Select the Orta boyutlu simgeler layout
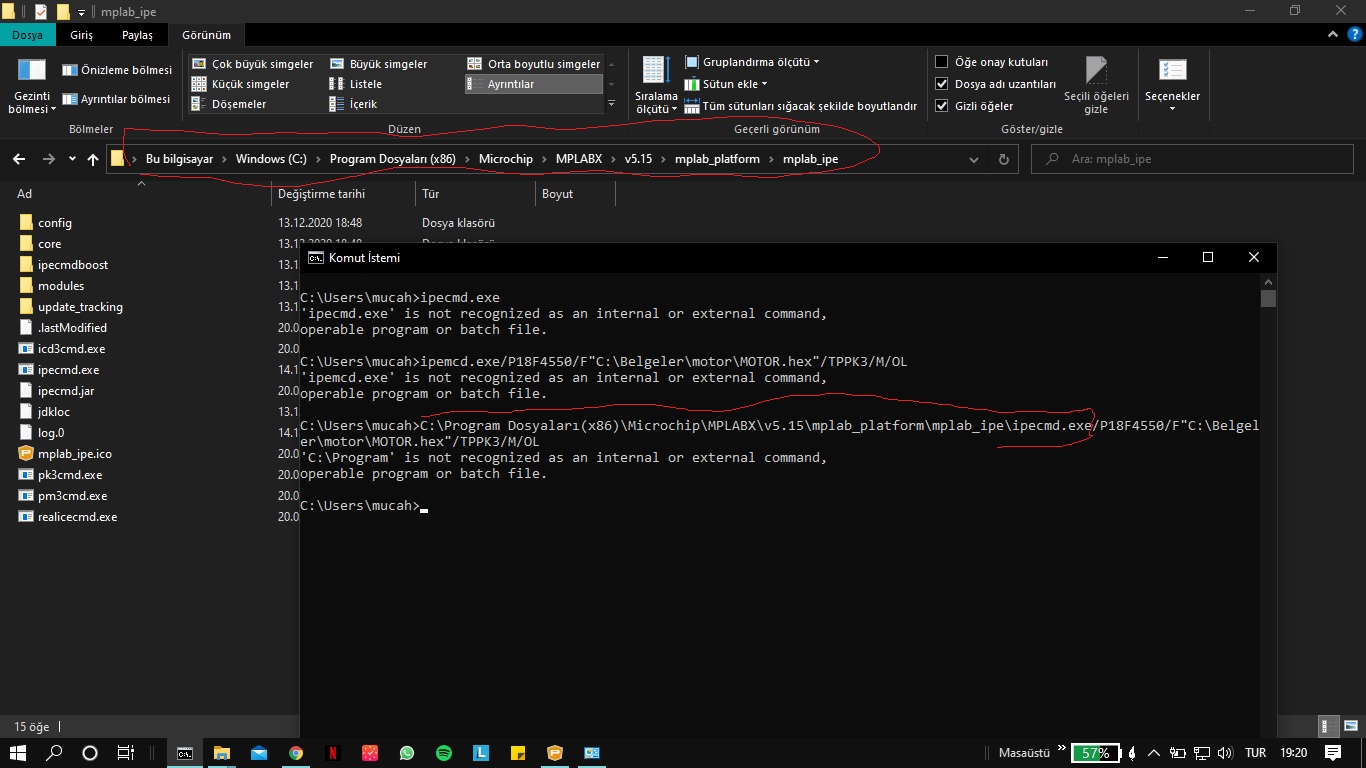This screenshot has width=1366, height=768. point(534,64)
